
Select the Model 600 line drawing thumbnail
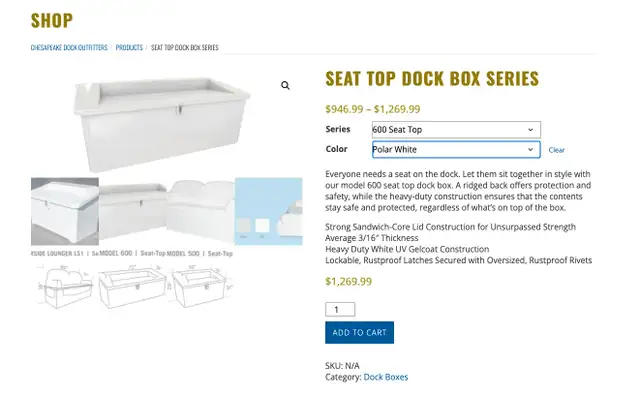point(133,285)
